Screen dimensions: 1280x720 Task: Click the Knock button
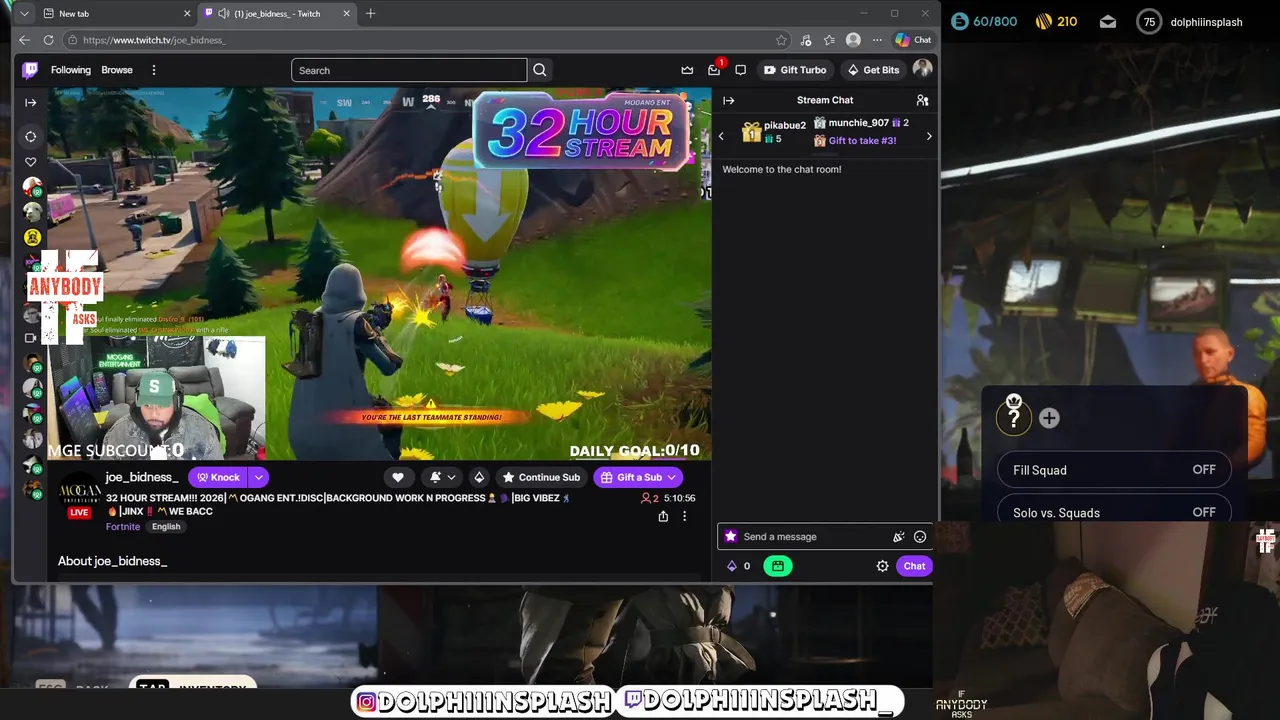pos(218,477)
